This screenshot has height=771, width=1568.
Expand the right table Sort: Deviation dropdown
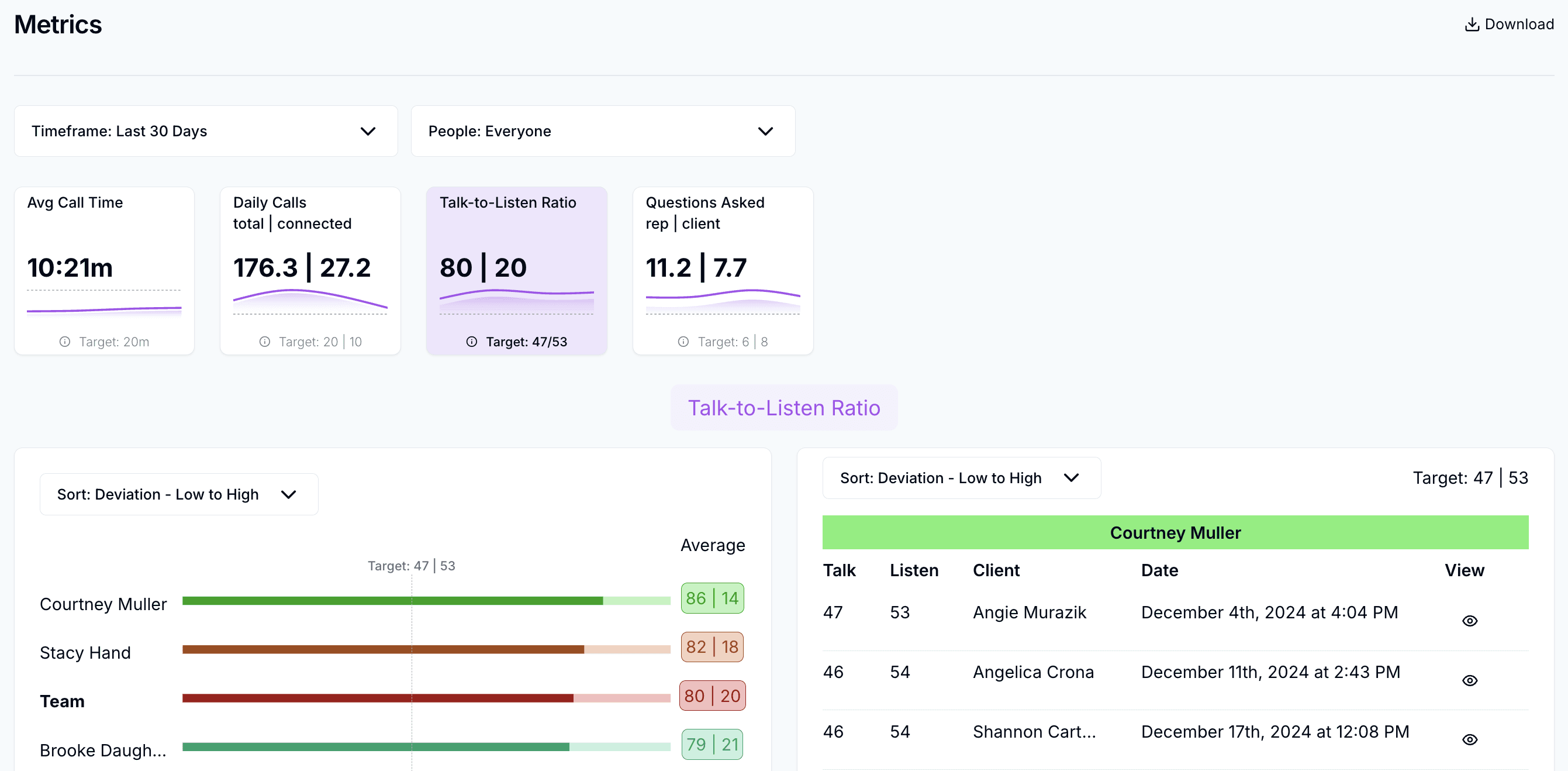pos(961,478)
